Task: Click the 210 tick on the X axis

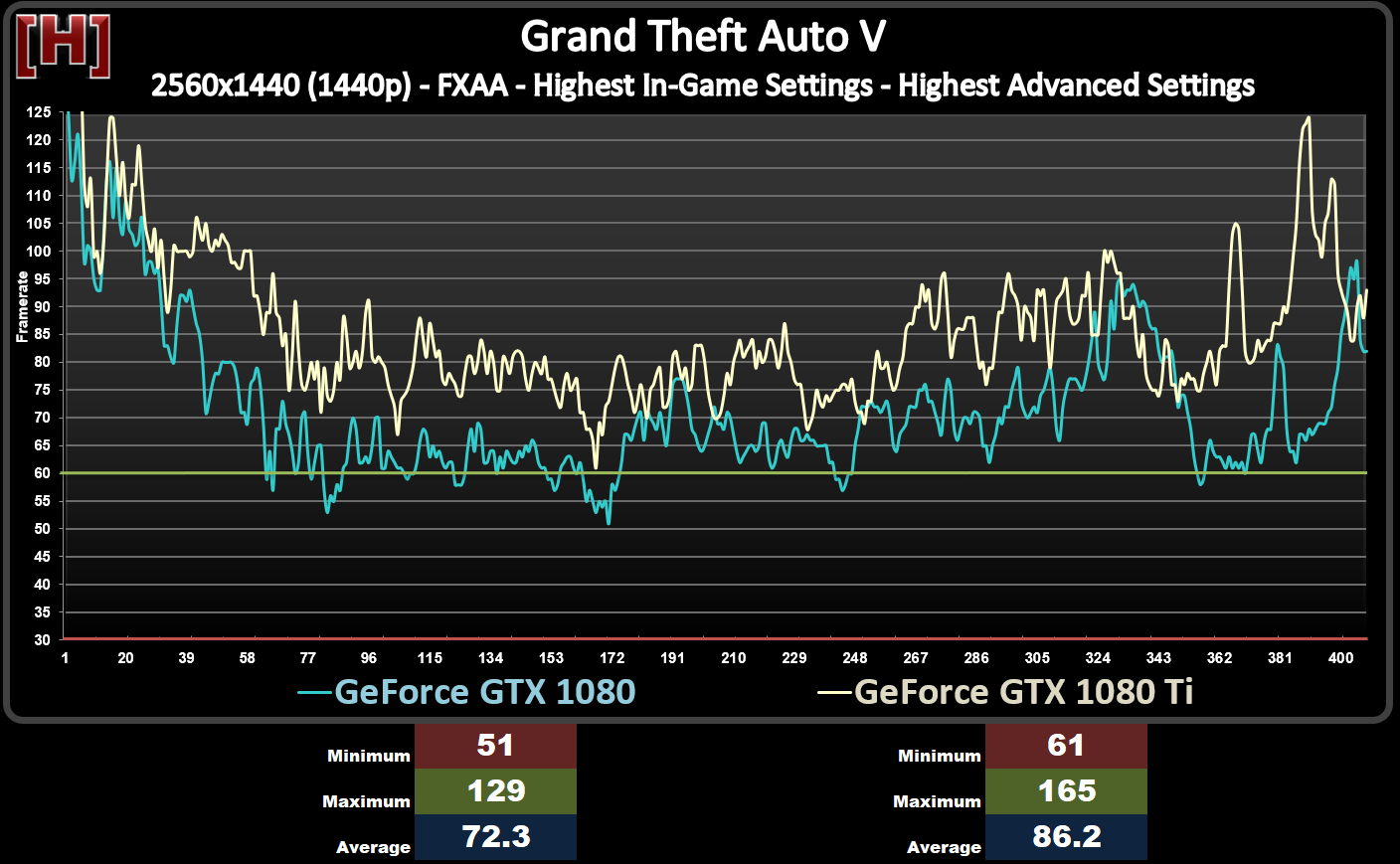Action: [733, 658]
